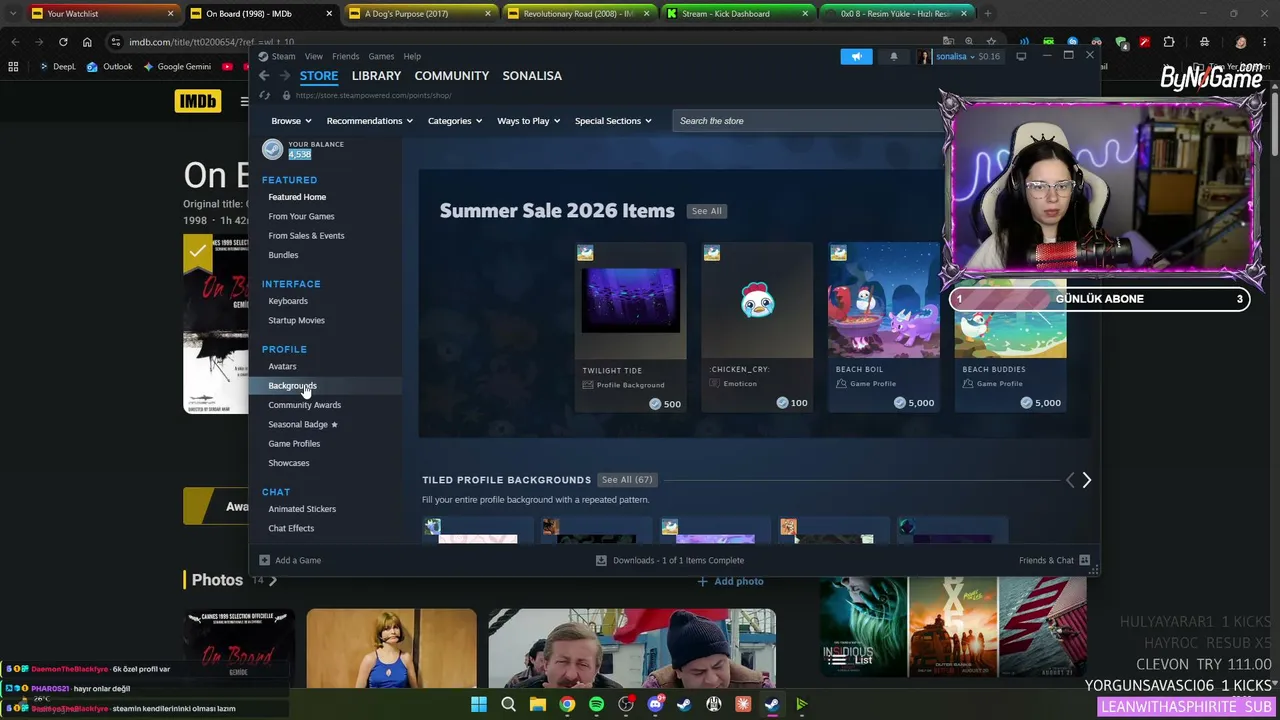
Task: Reload the IMDb page in Chrome
Action: (63, 42)
